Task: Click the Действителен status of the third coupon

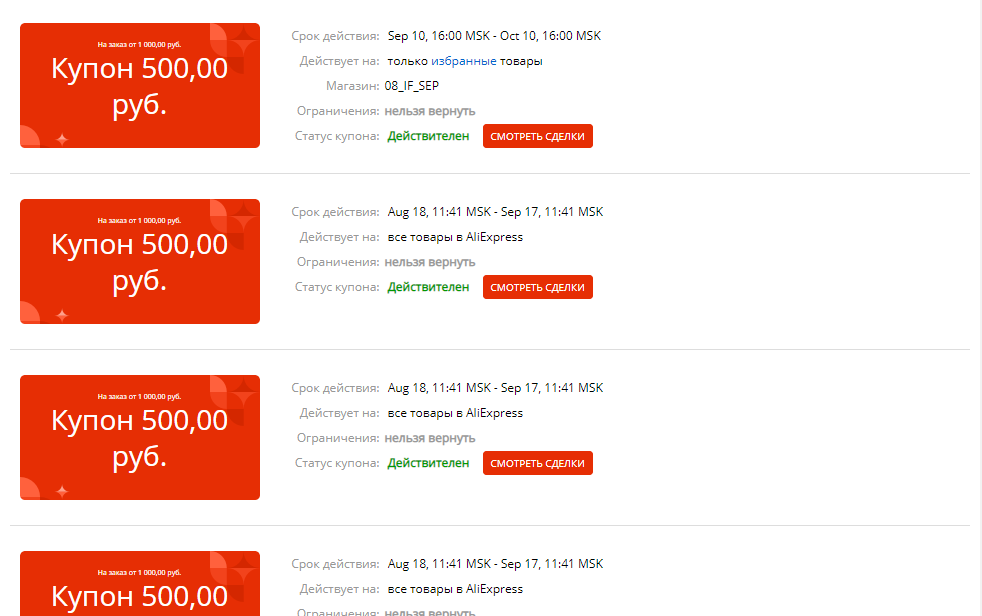Action: [x=428, y=463]
